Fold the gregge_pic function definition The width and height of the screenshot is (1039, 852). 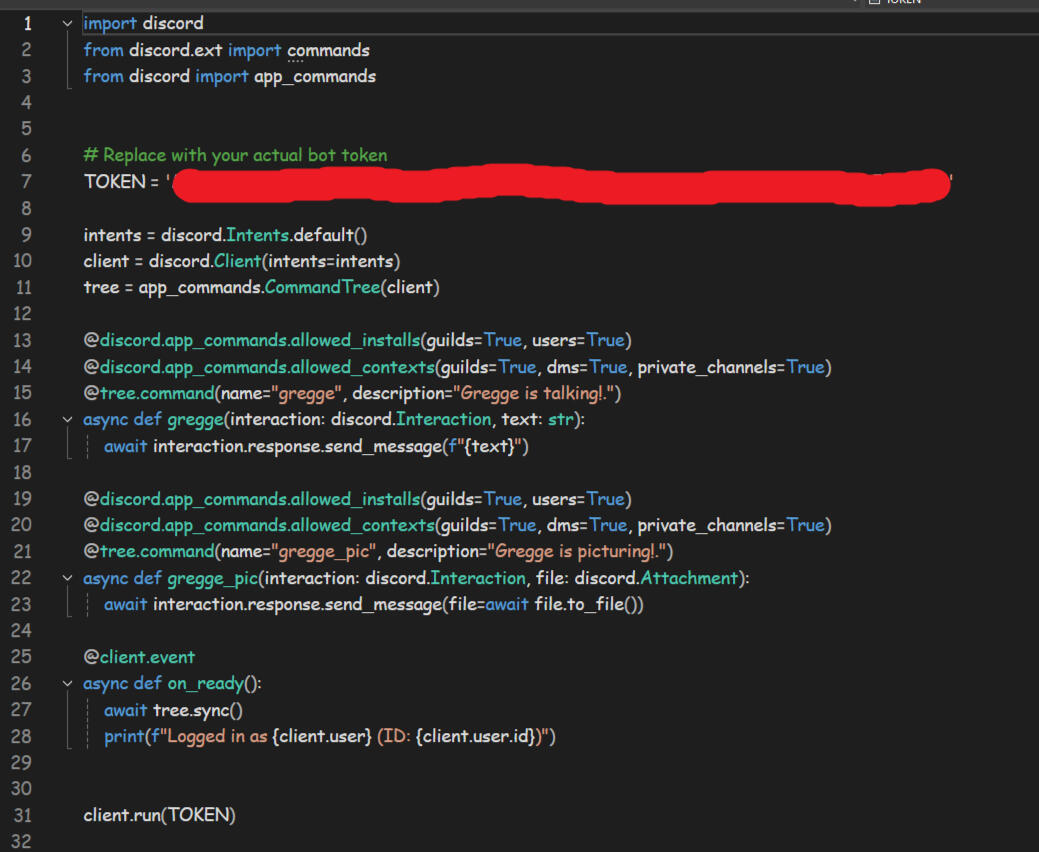pyautogui.click(x=67, y=578)
